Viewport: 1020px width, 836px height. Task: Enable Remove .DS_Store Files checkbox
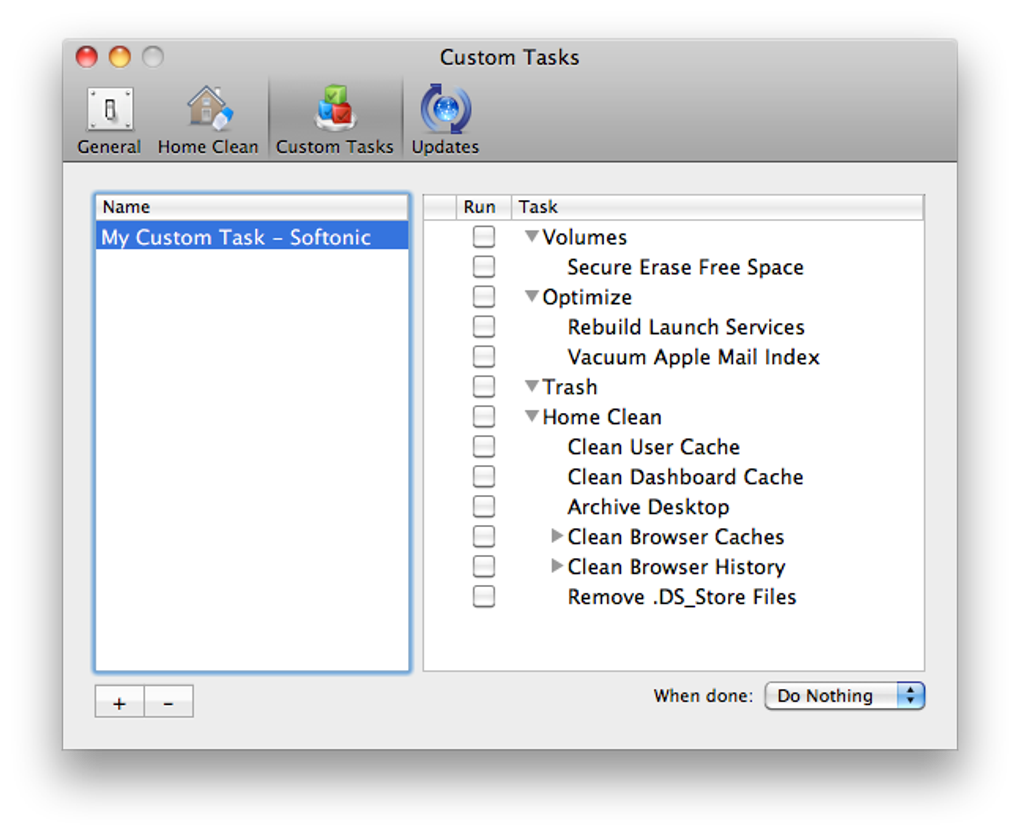(483, 596)
